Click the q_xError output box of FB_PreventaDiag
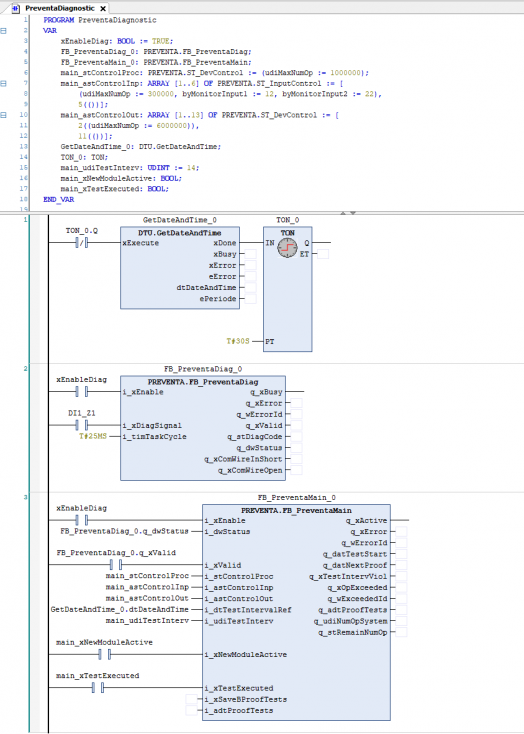 pyautogui.click(x=296, y=403)
